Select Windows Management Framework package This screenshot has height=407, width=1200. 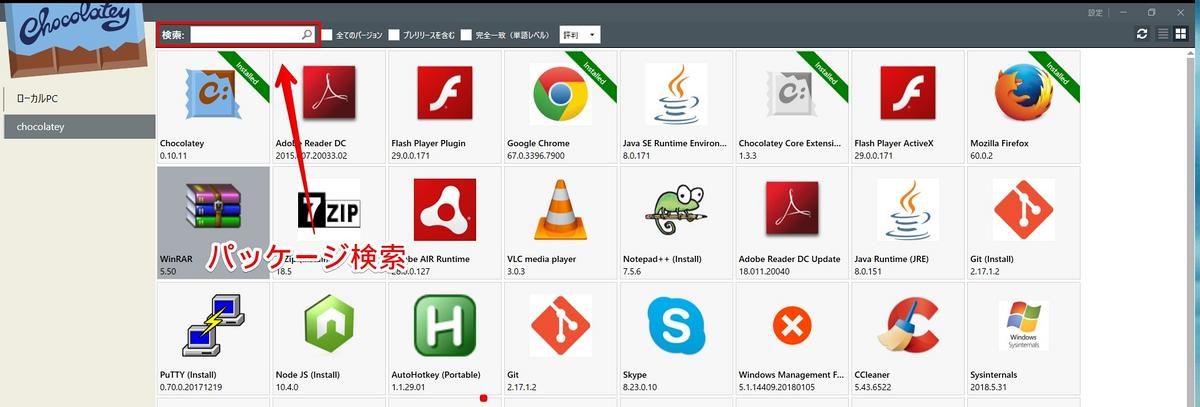coord(792,339)
